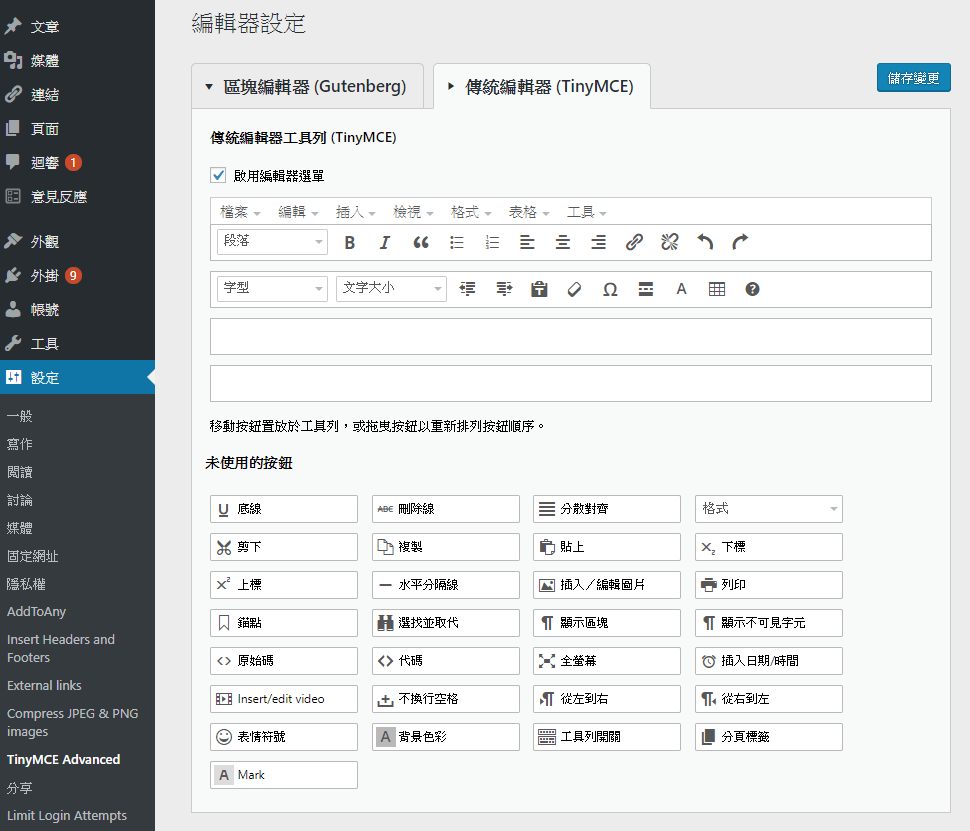Select the align left icon

527,243
